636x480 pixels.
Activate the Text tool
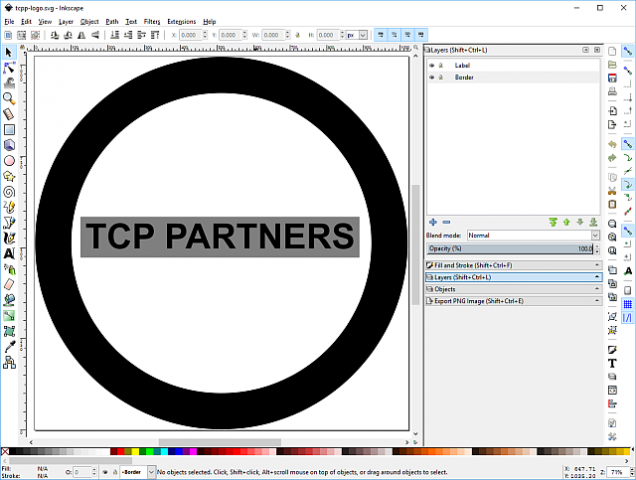click(9, 253)
